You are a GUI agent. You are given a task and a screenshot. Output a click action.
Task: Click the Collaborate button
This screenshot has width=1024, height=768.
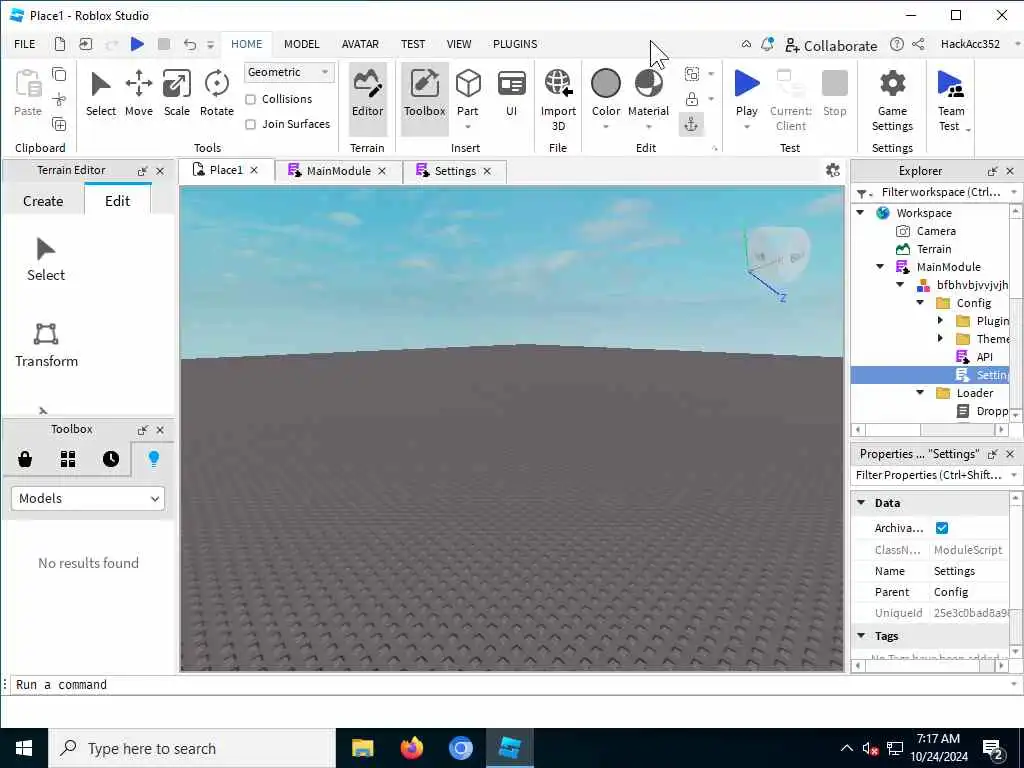coord(831,45)
